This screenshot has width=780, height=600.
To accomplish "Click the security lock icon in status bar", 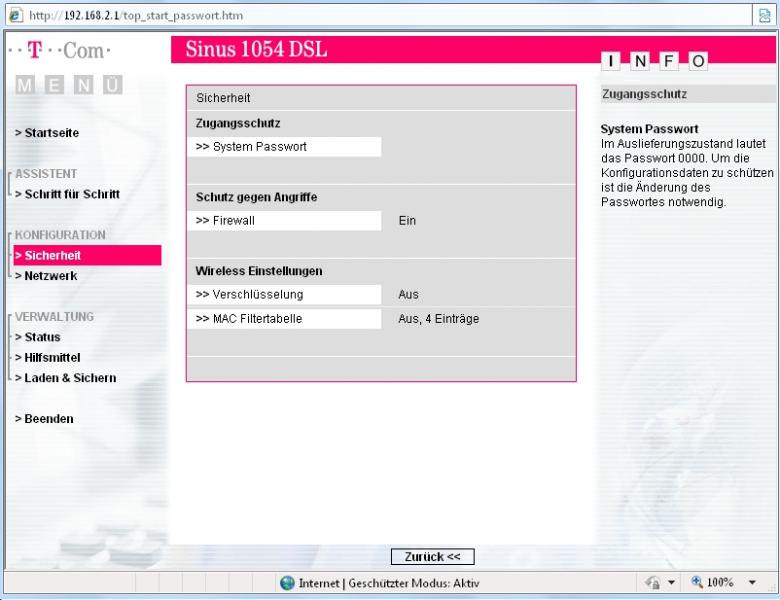I will coord(653,582).
